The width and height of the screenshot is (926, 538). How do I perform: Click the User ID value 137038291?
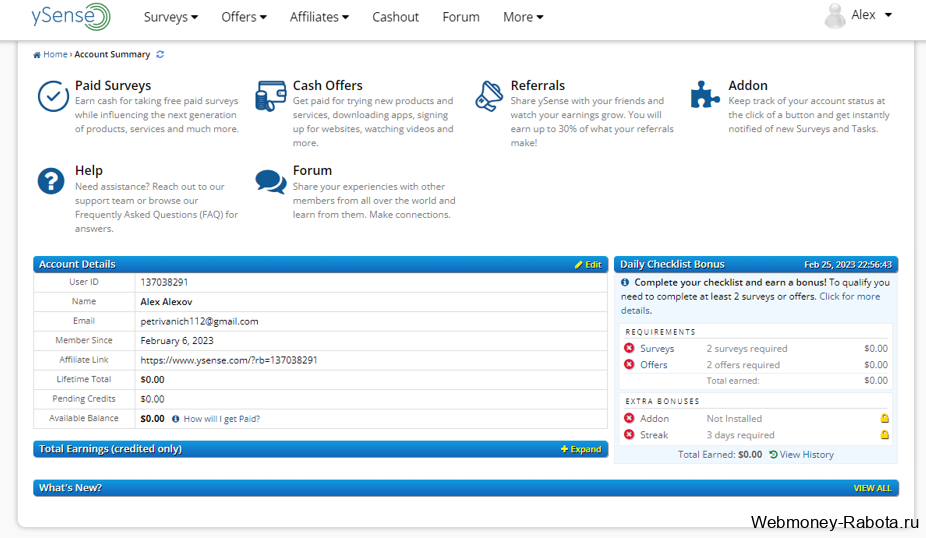pyautogui.click(x=164, y=282)
